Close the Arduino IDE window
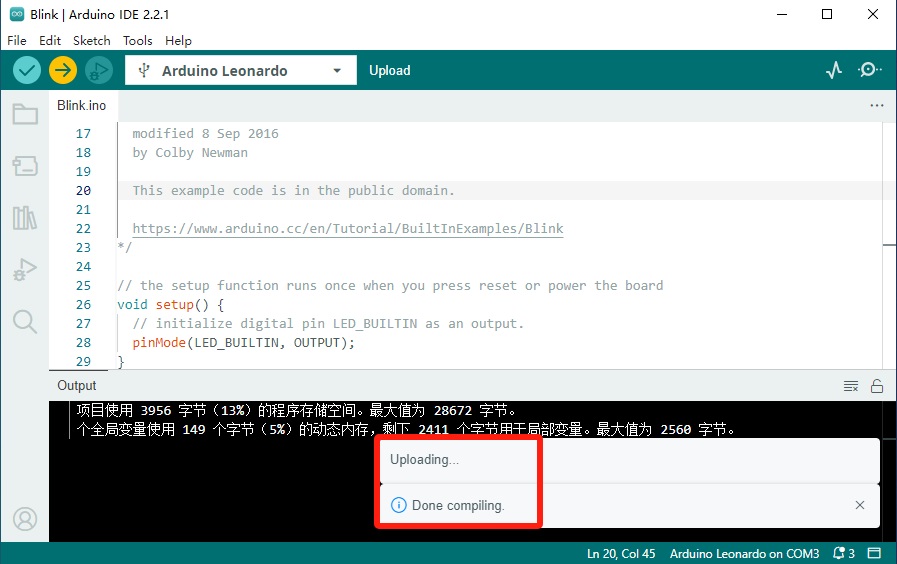897x564 pixels. (872, 14)
